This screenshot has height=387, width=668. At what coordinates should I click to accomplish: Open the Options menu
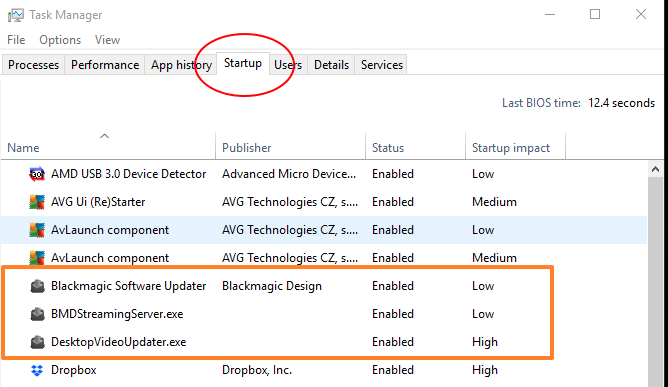(x=60, y=40)
